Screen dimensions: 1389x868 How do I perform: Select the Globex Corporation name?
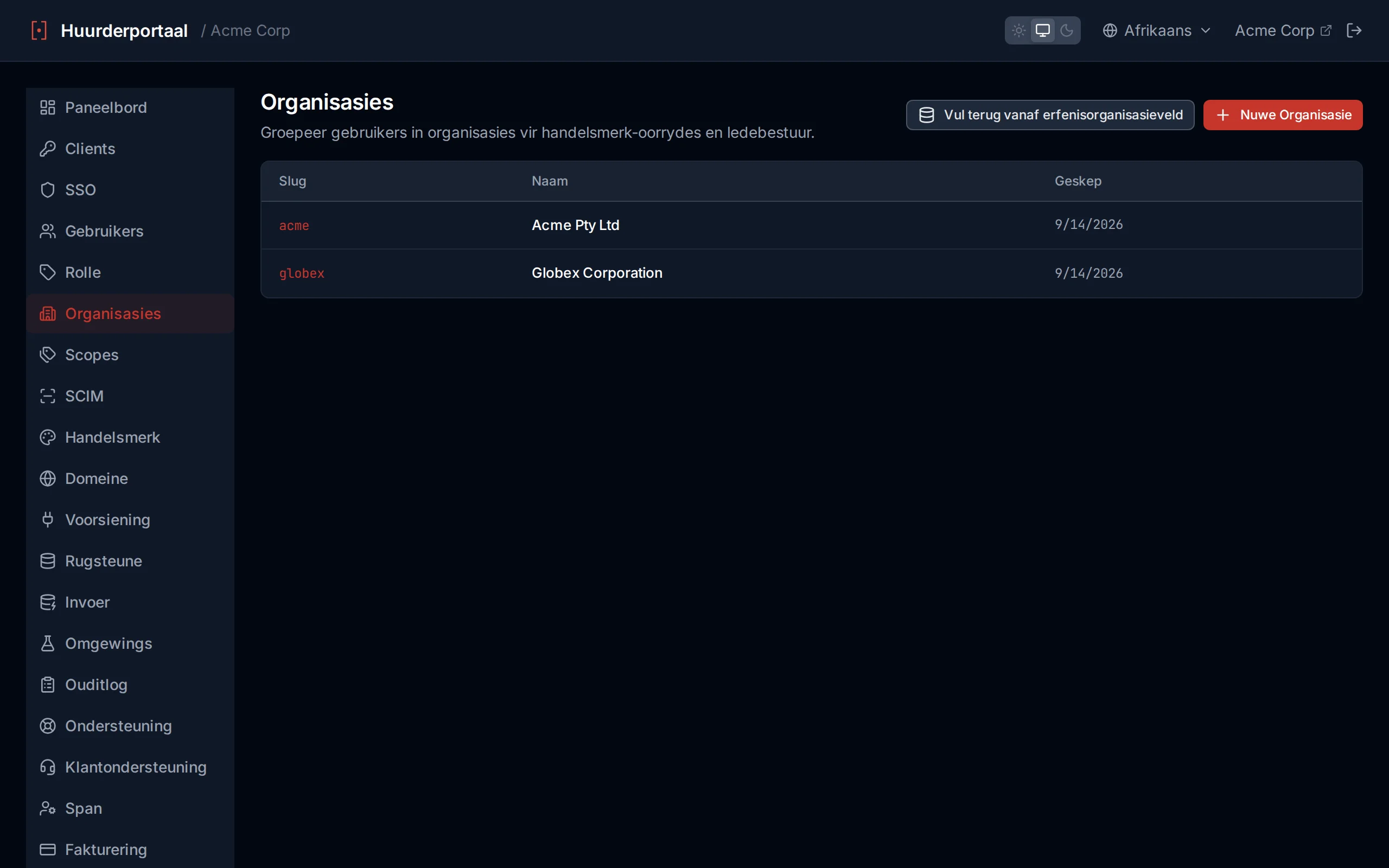click(597, 273)
